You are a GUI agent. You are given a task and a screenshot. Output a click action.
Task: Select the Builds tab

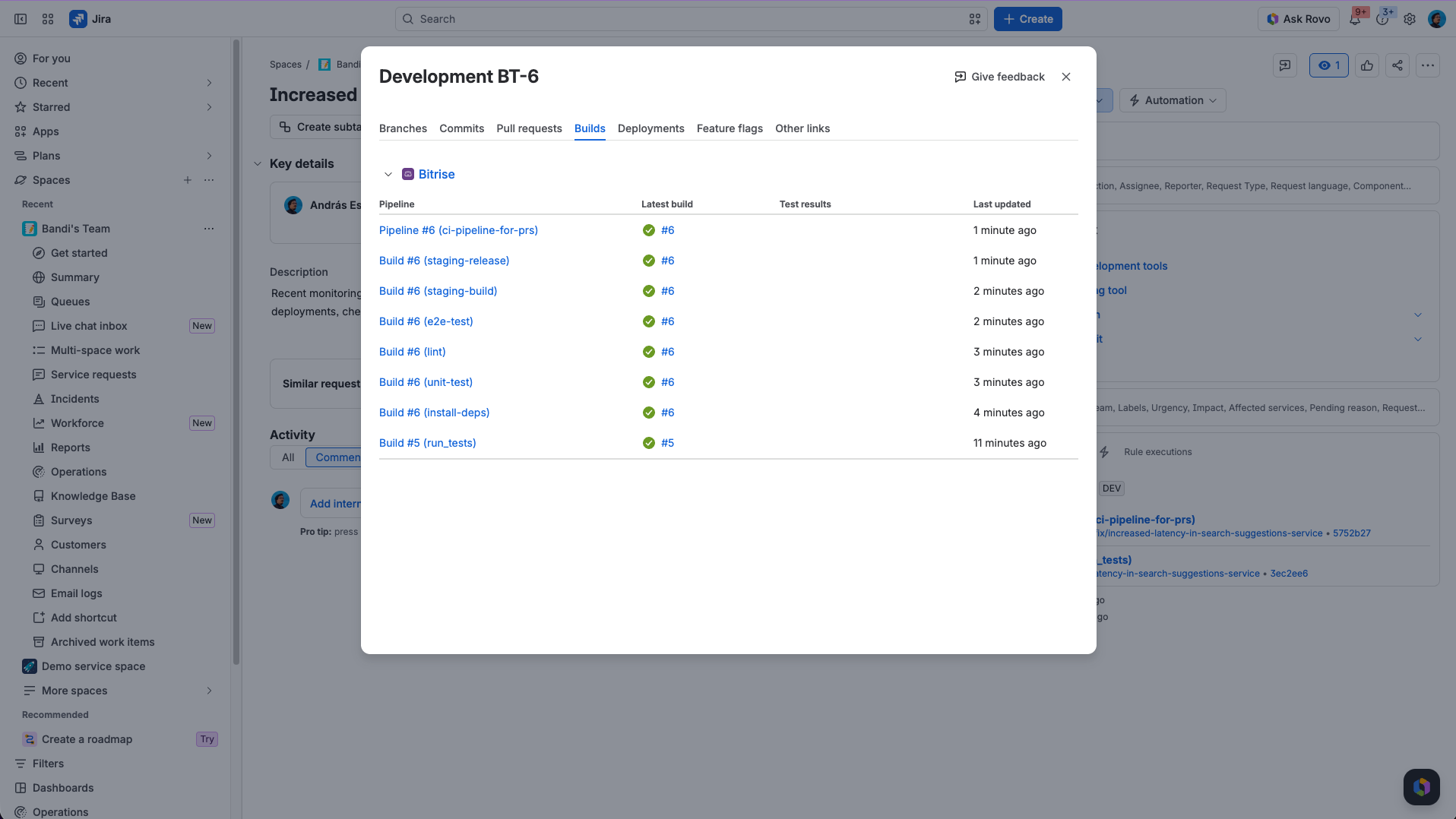tap(590, 128)
